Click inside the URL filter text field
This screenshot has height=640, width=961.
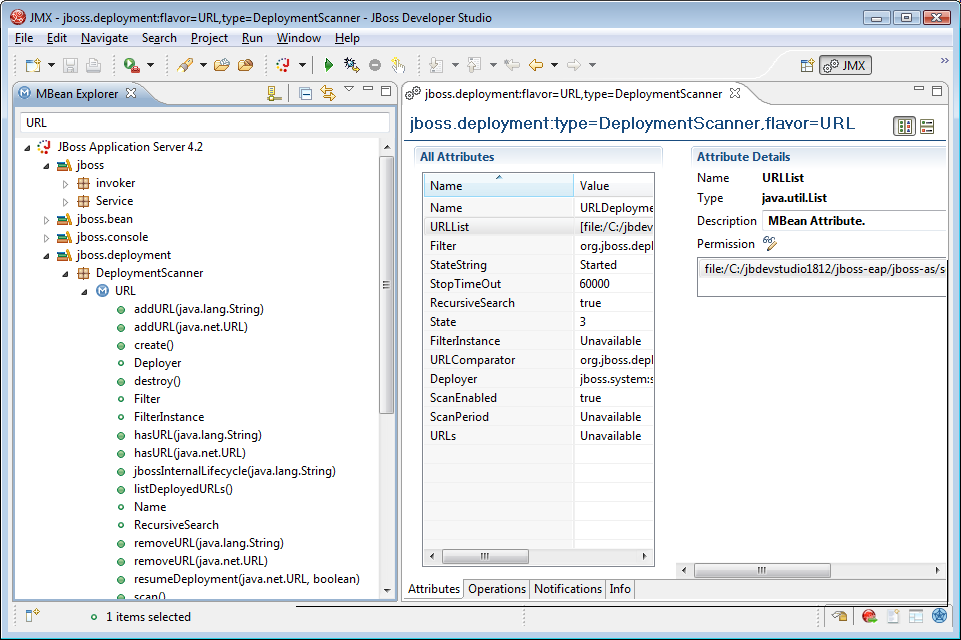200,122
